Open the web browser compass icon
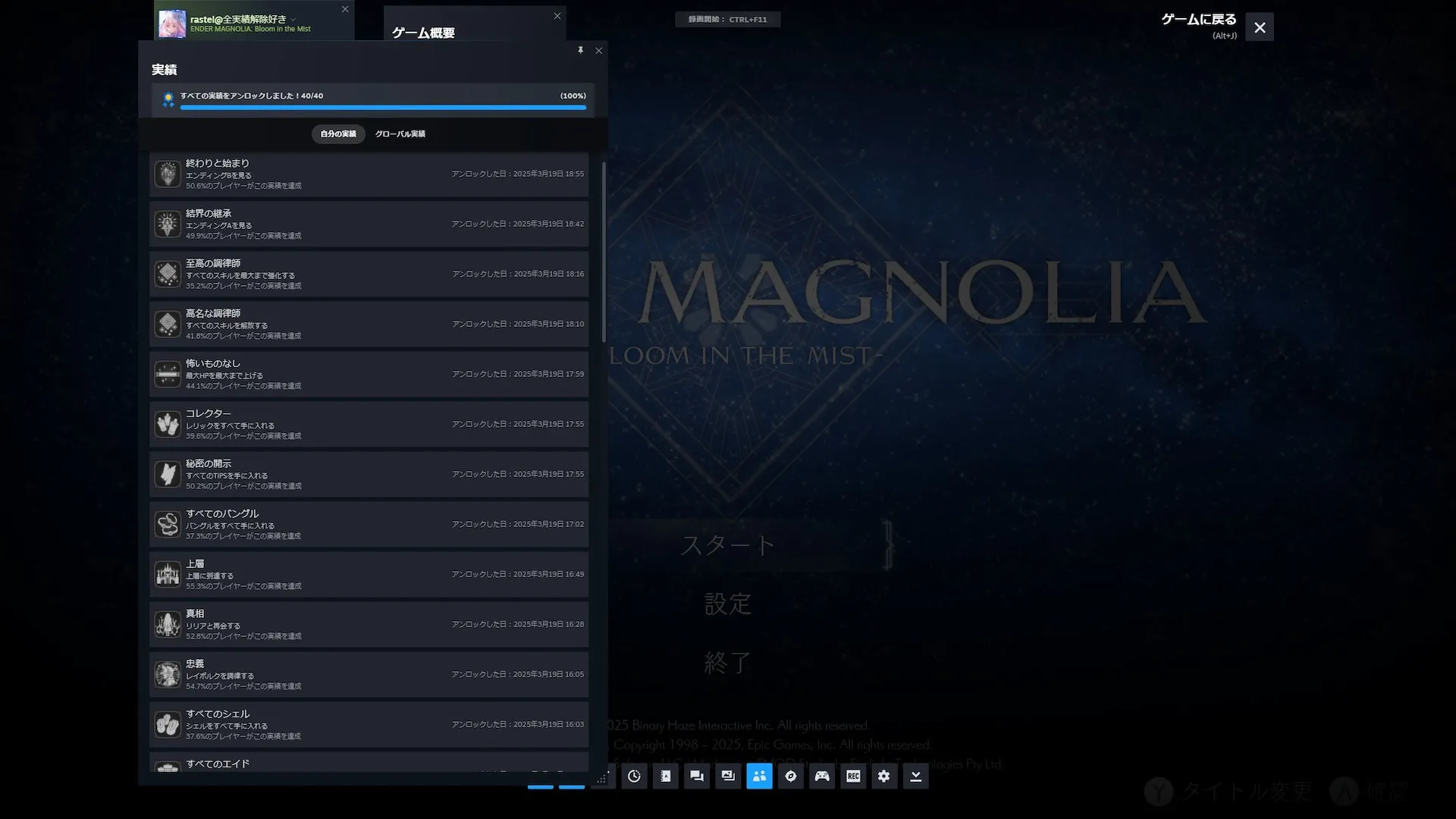 pyautogui.click(x=790, y=776)
